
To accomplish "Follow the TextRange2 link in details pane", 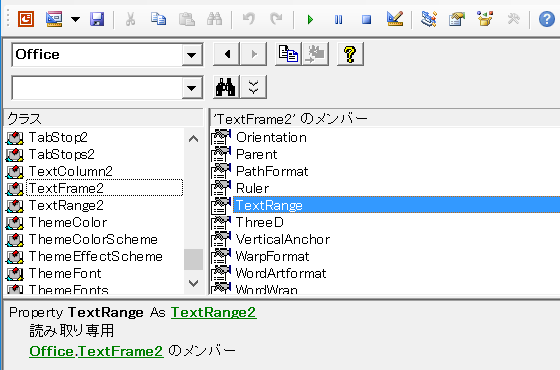I will click(214, 312).
